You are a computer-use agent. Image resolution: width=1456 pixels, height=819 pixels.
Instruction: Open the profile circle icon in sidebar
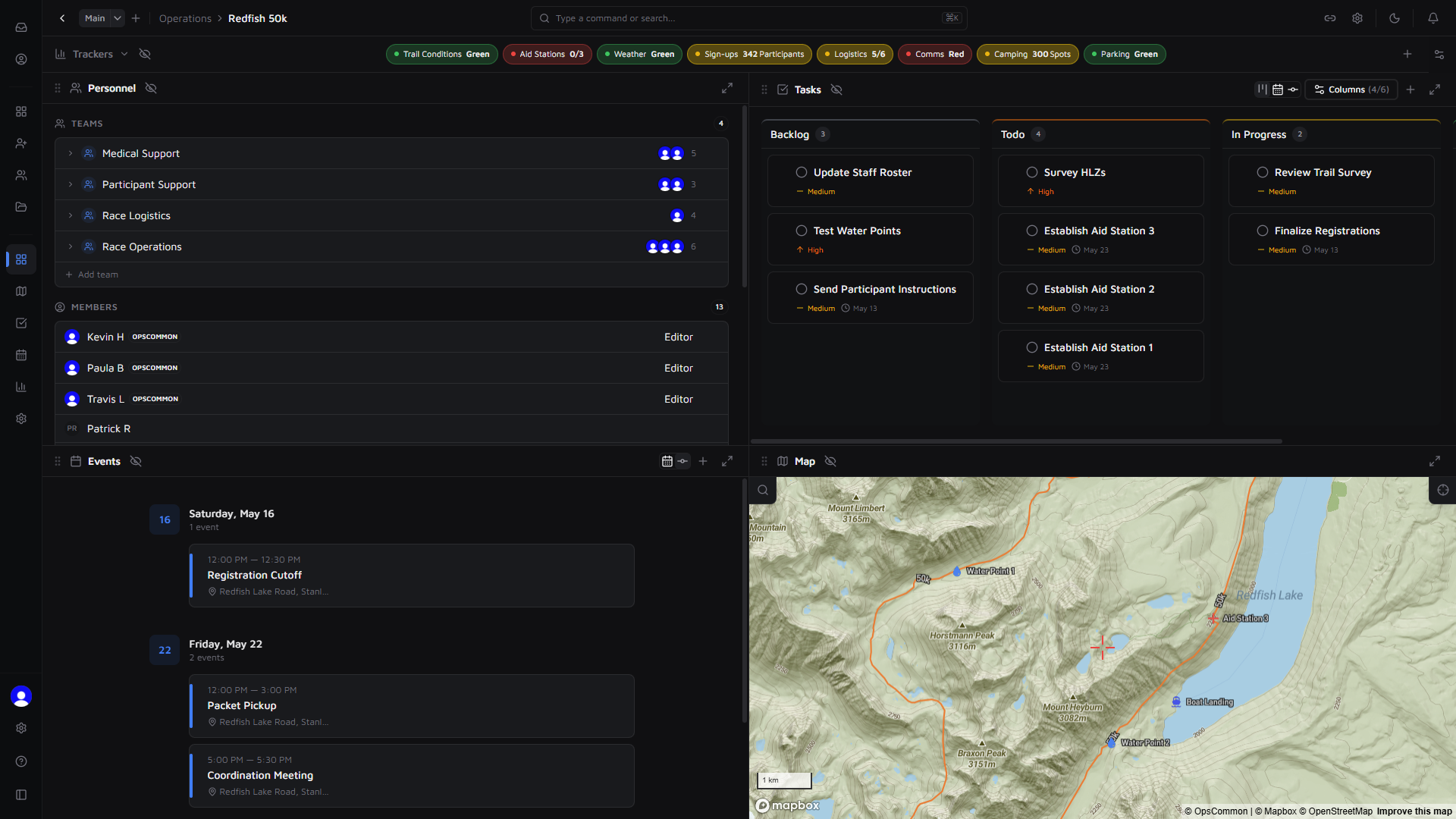coord(21,59)
